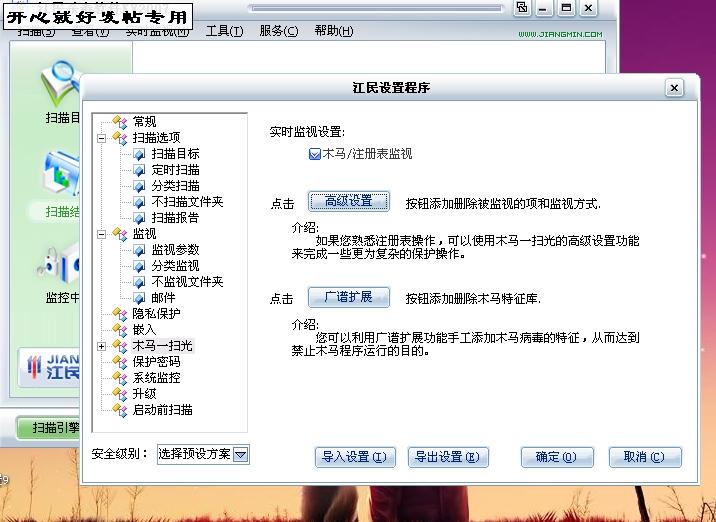Click the restore icon in main window title bar

[522, 8]
